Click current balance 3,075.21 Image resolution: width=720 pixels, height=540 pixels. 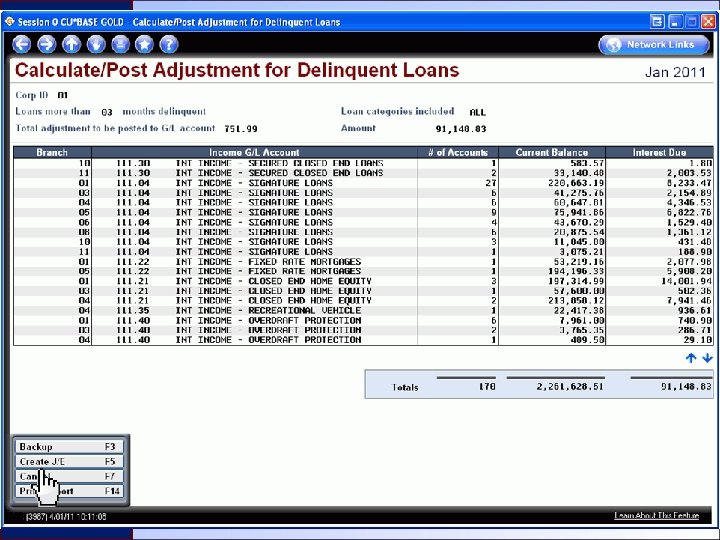[581, 252]
